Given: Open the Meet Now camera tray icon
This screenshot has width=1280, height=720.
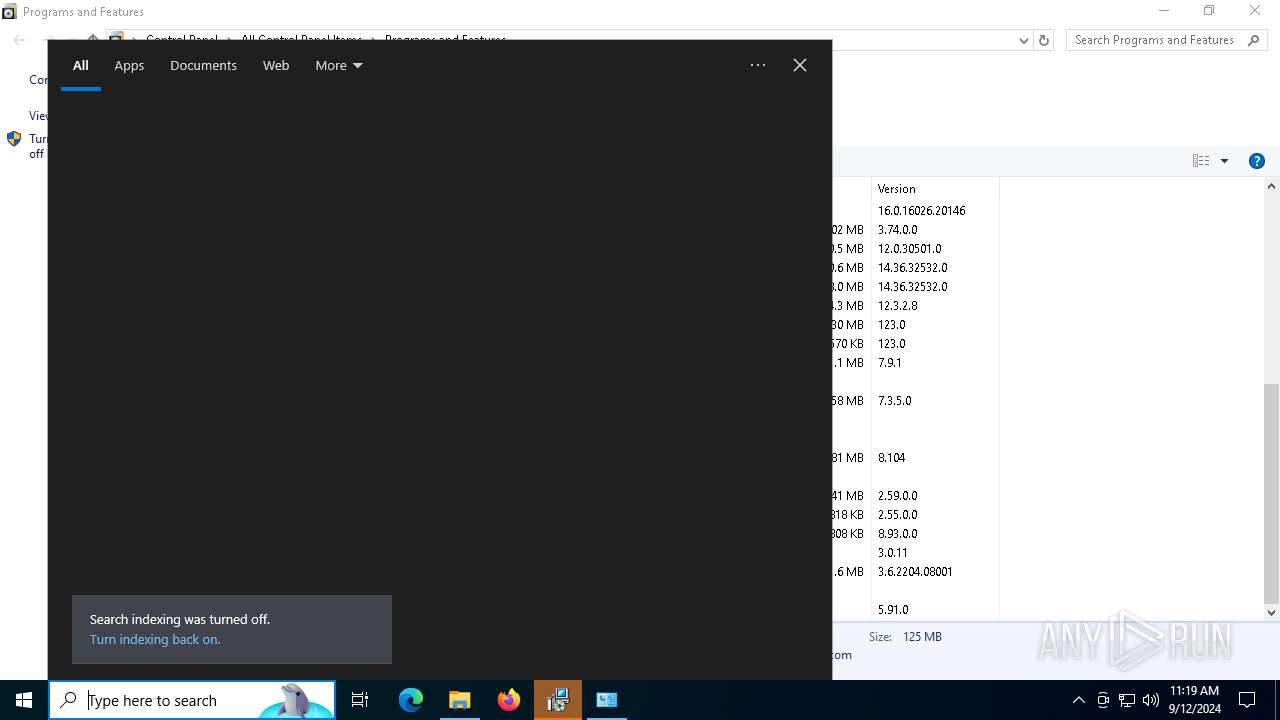Looking at the screenshot, I should [x=1103, y=700].
